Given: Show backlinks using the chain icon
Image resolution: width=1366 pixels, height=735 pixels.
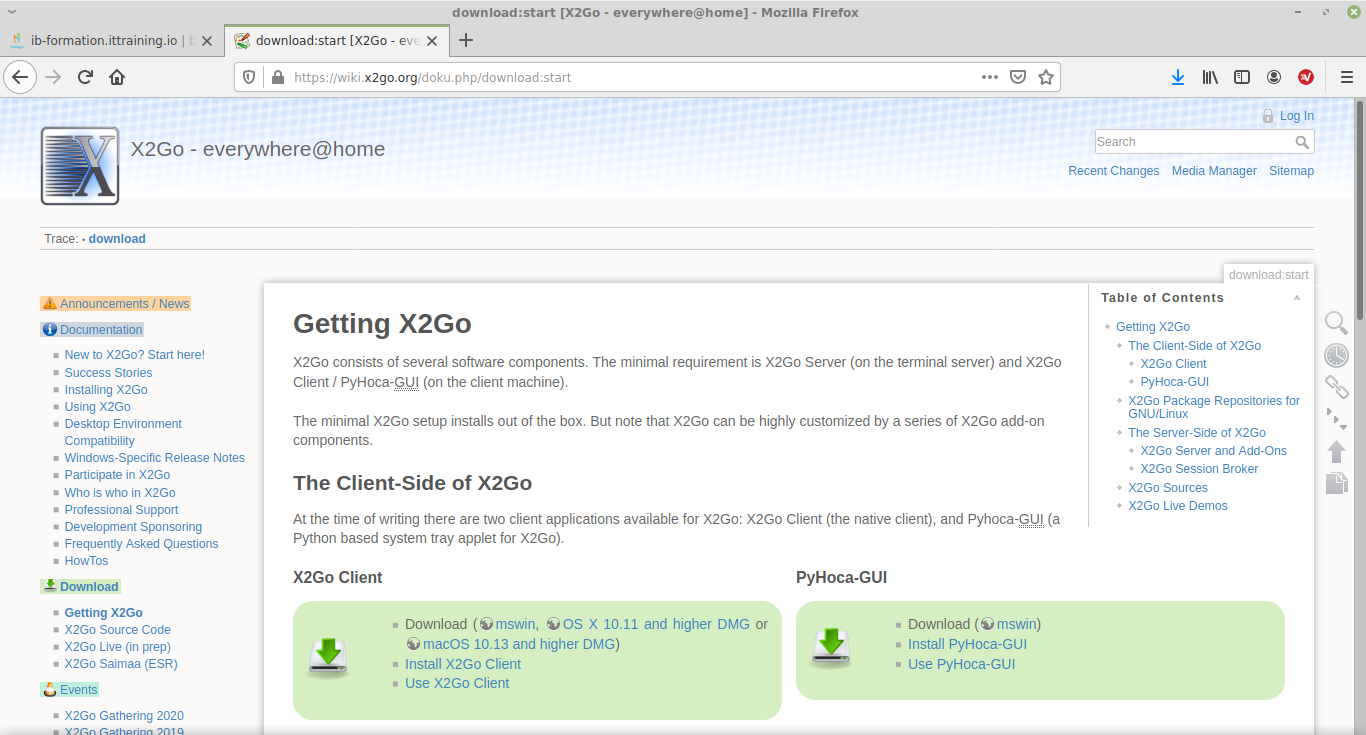Looking at the screenshot, I should (1337, 387).
